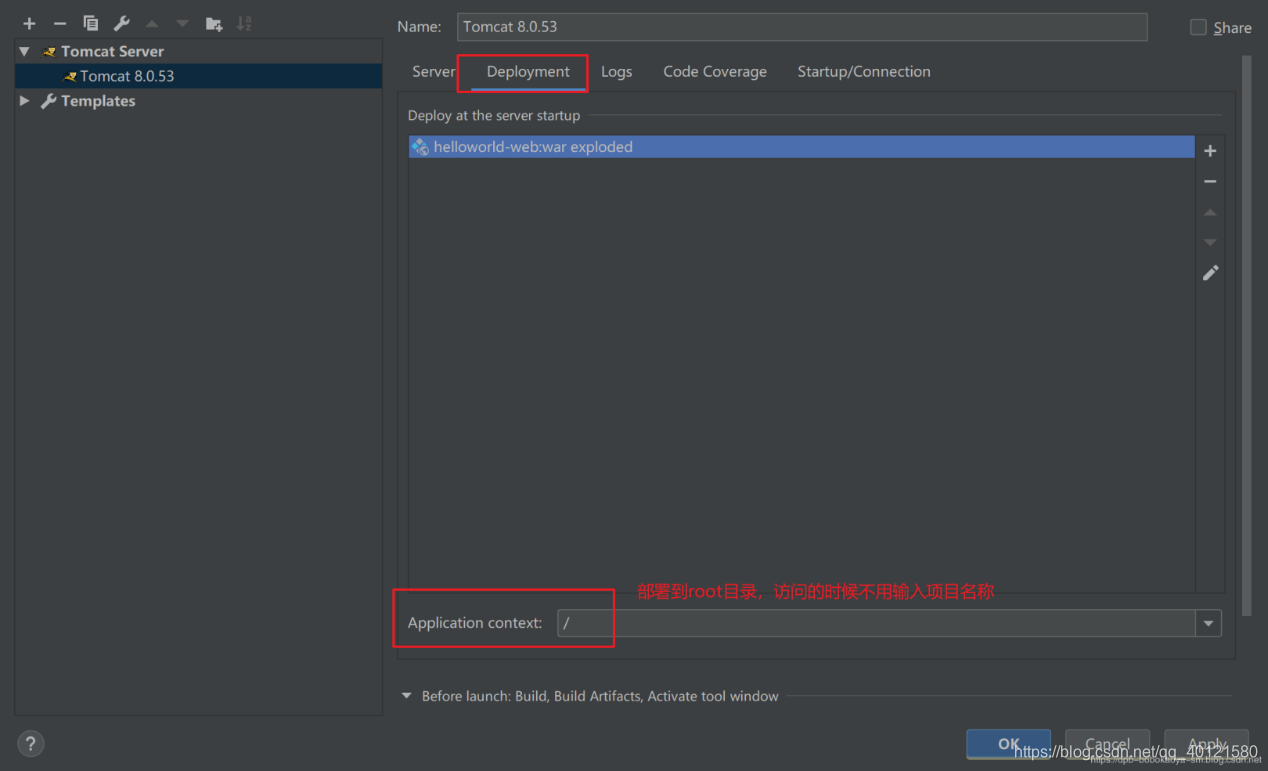Move configuration down in left toolbar
Viewport: 1268px width, 771px height.
[182, 23]
